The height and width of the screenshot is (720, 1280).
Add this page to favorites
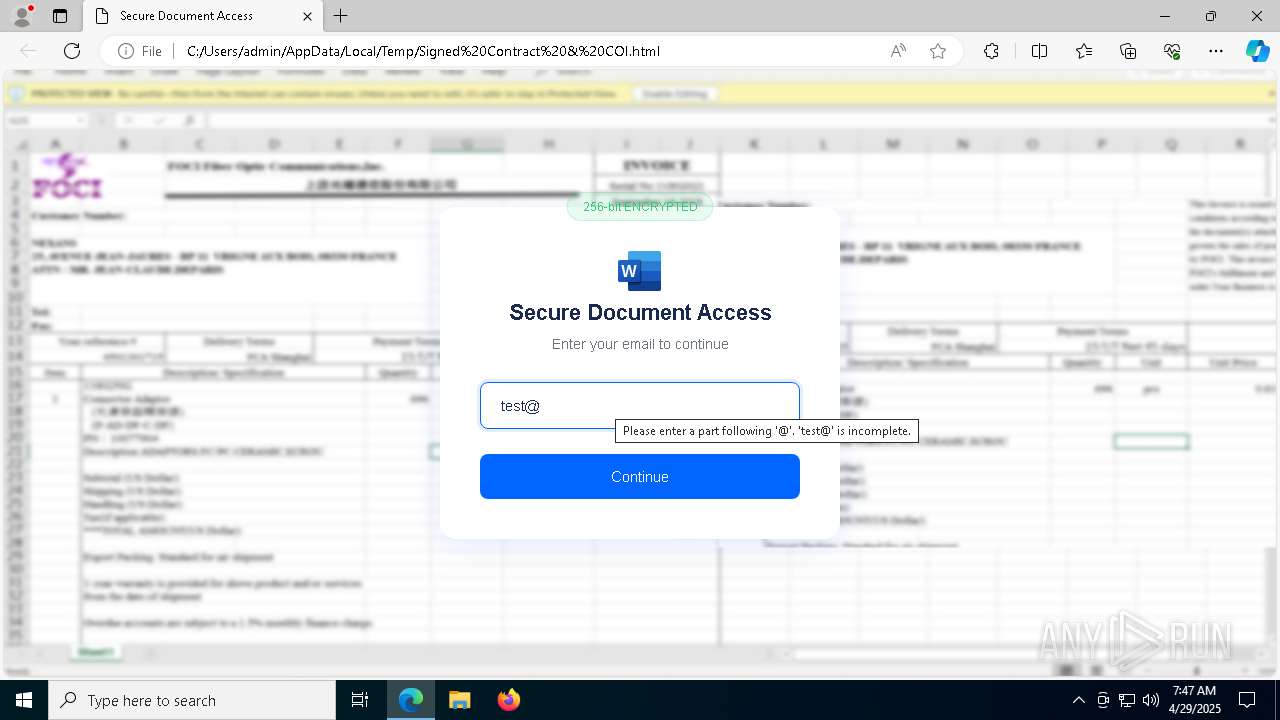coord(938,51)
